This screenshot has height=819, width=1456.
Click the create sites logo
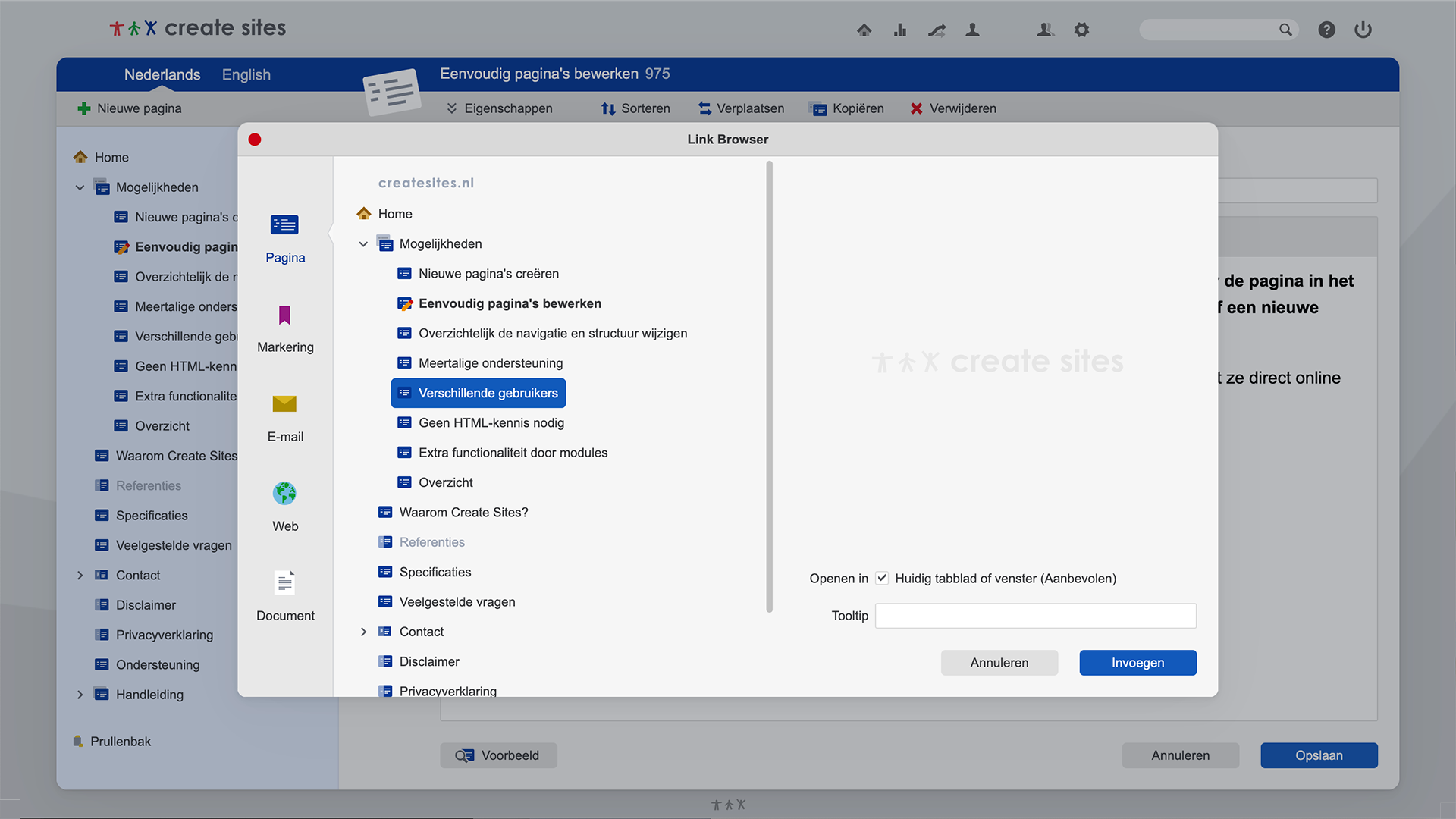tap(198, 28)
